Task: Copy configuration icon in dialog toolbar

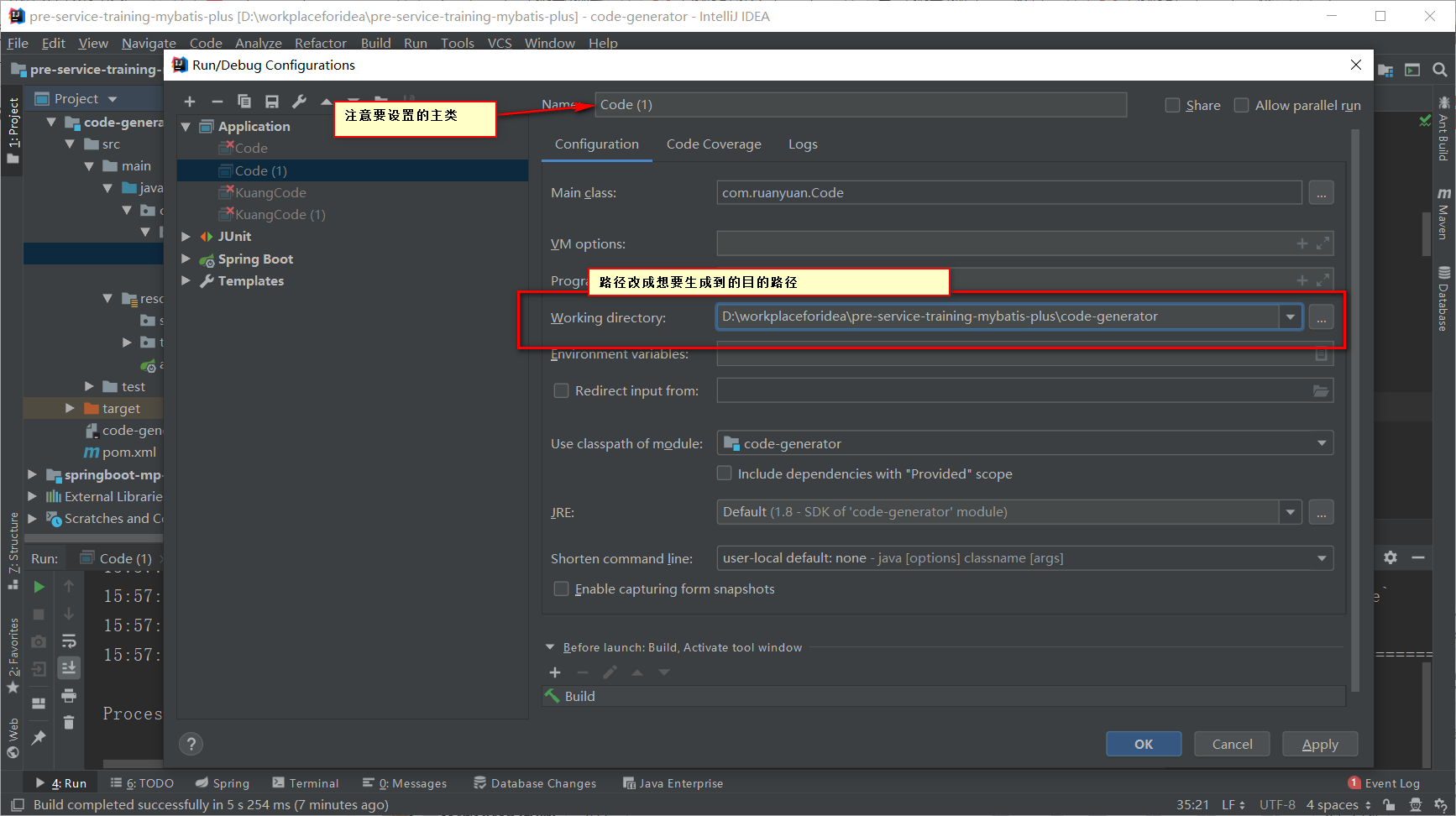Action: tap(244, 102)
